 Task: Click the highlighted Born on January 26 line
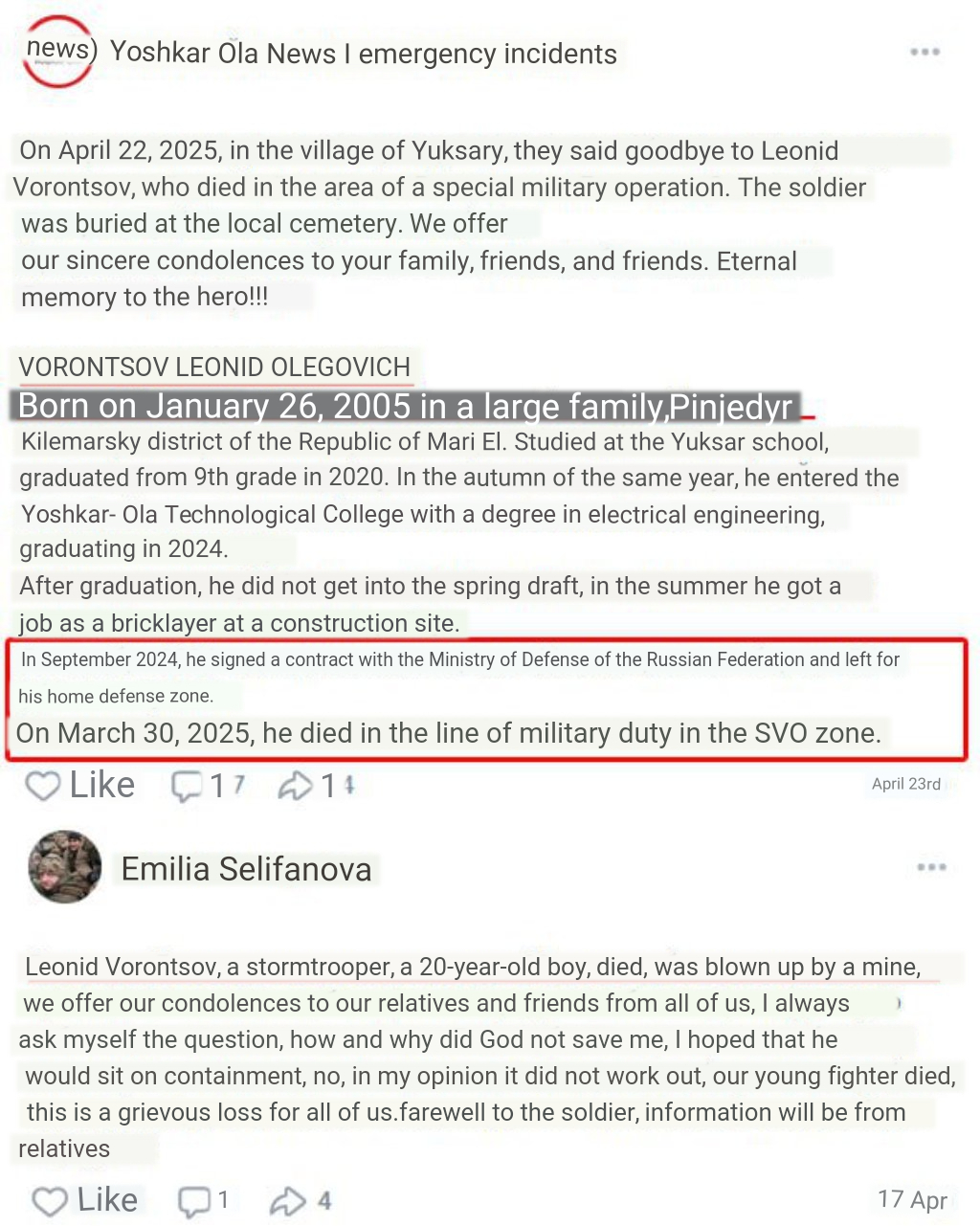coord(405,406)
